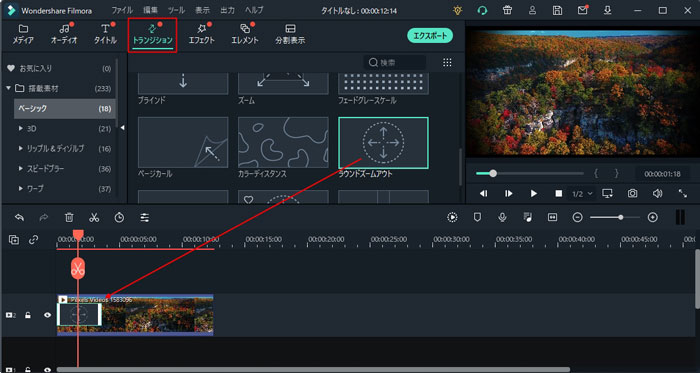The height and width of the screenshot is (373, 700).
Task: Expand the 3D category
Action: coord(21,128)
